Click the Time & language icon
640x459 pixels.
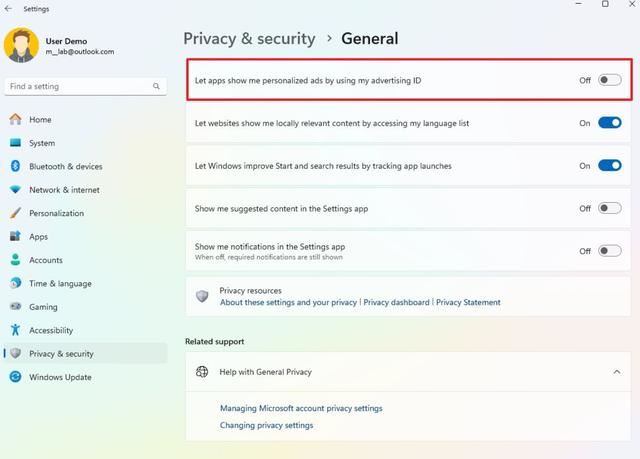pyautogui.click(x=15, y=284)
